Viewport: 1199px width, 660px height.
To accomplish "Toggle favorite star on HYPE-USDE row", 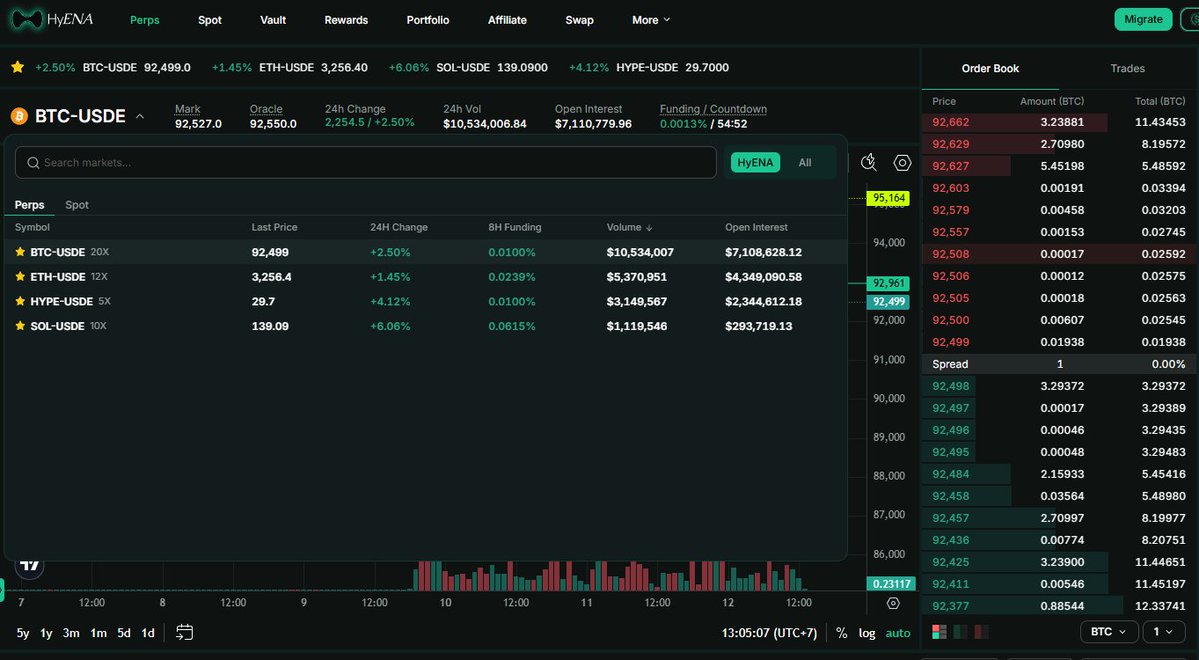I will pyautogui.click(x=20, y=301).
